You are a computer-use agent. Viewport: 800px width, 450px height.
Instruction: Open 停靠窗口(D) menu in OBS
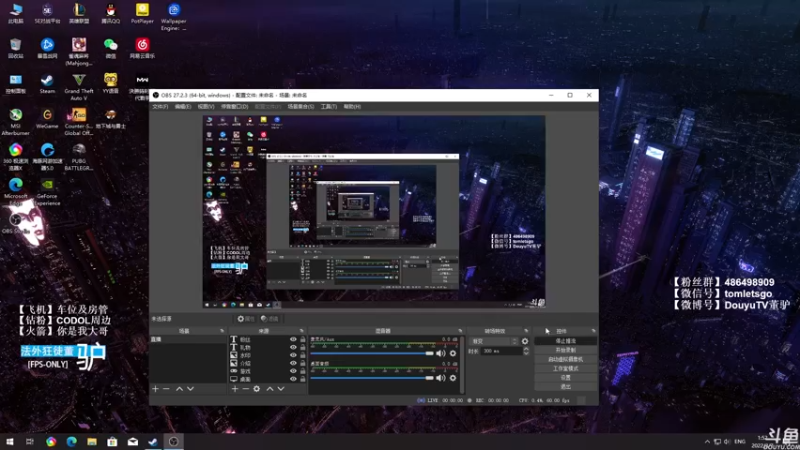(x=235, y=107)
